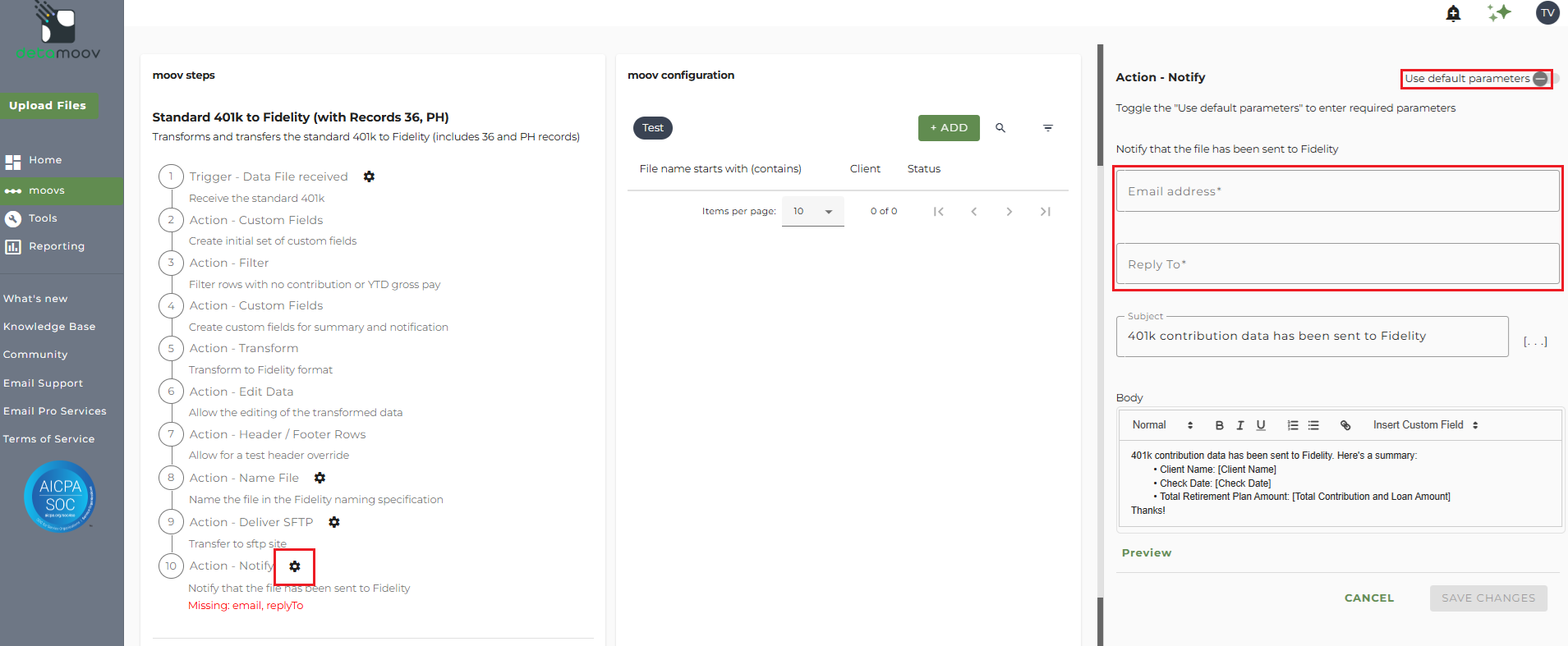The height and width of the screenshot is (646, 1568).
Task: Go to last page of configurations
Action: click(1046, 212)
